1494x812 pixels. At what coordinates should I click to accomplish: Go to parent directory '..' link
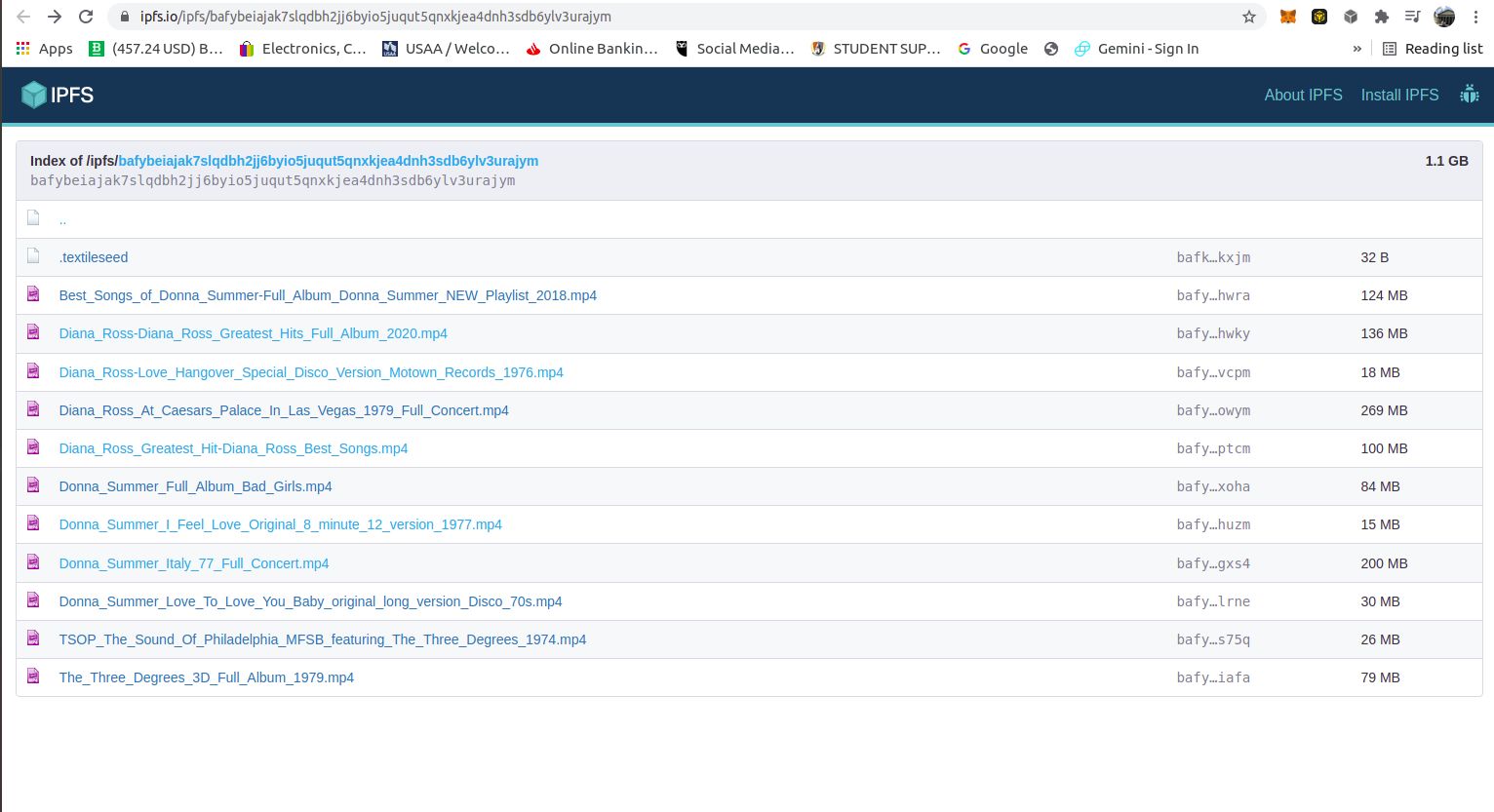(x=62, y=220)
